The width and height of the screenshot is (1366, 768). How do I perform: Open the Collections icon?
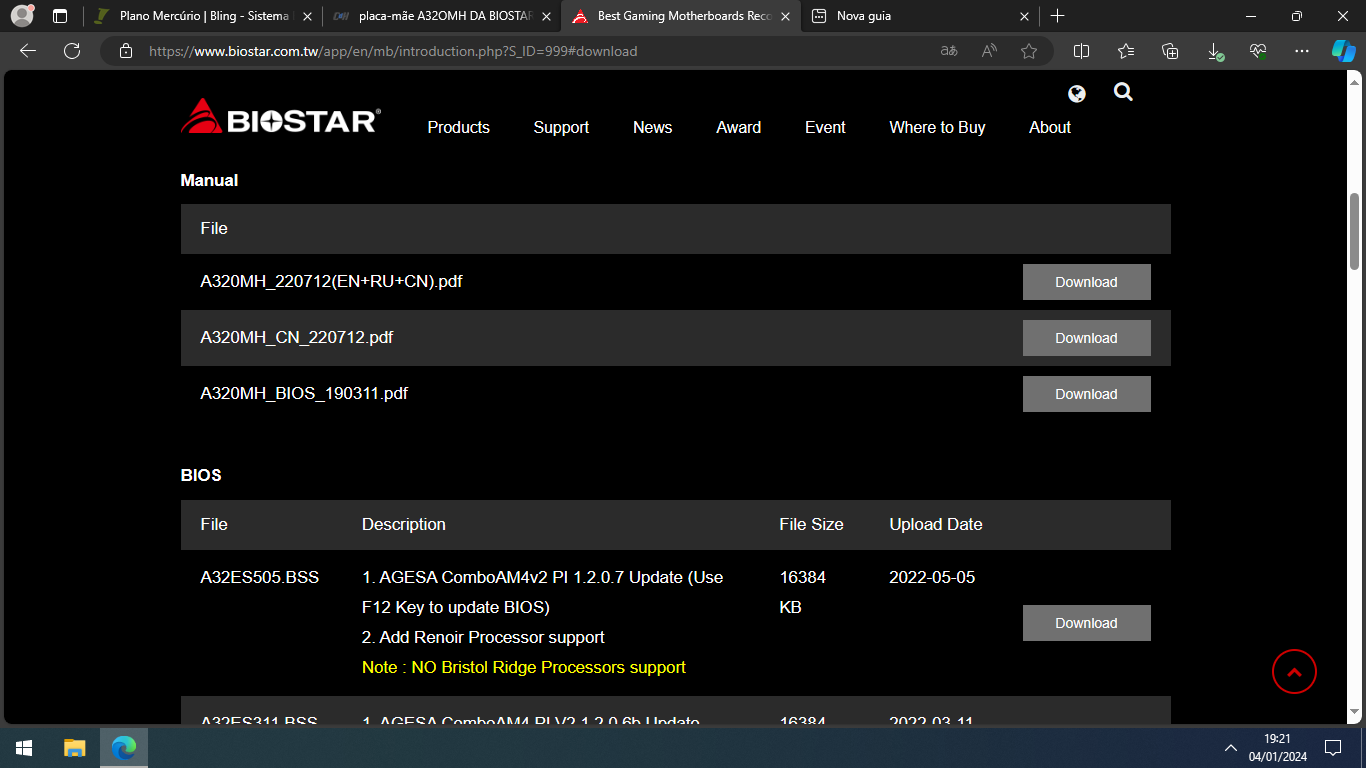point(1170,51)
